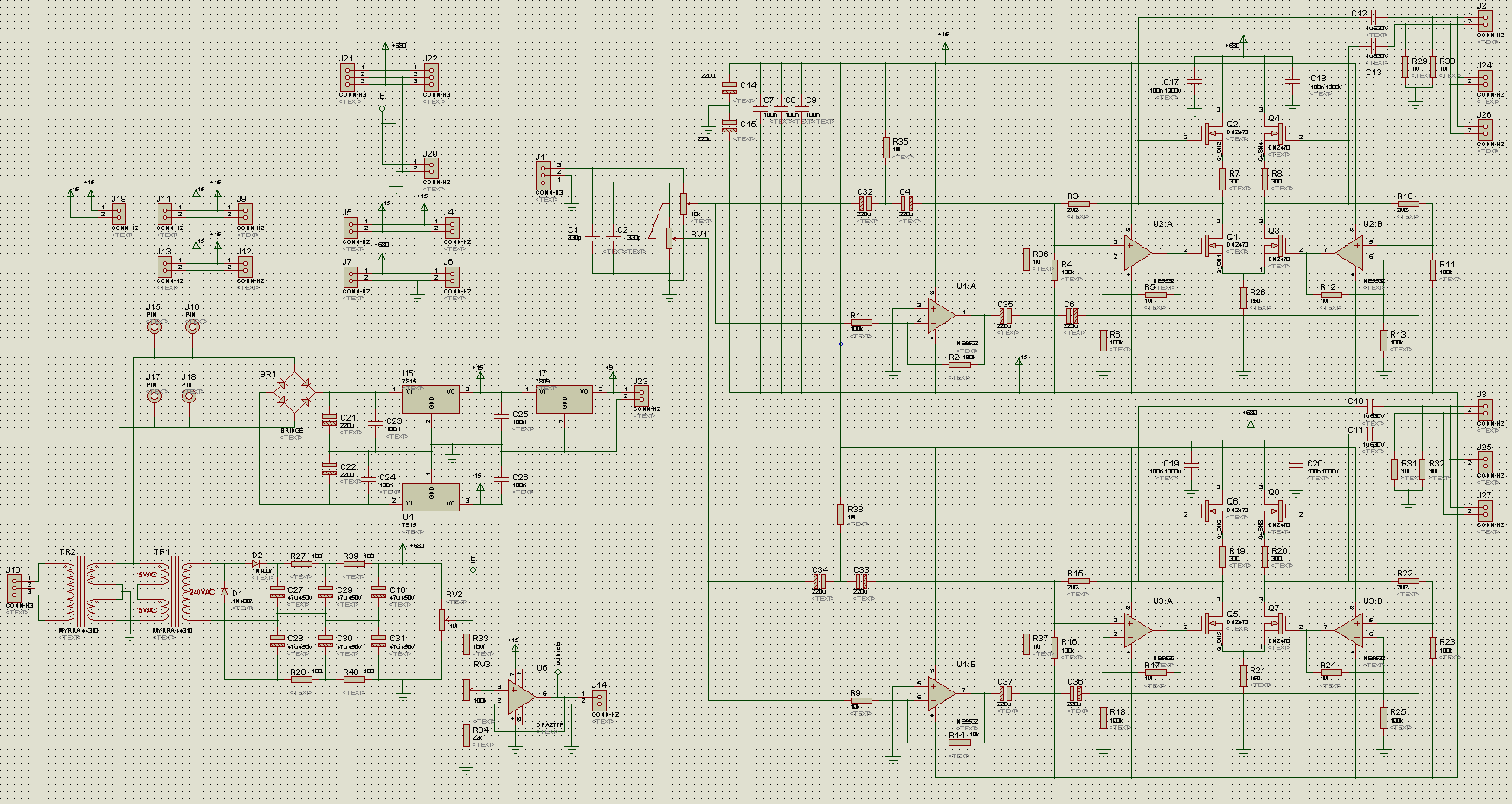Click the J15 pin terminal
Viewport: 1512px width, 804px height.
154,326
